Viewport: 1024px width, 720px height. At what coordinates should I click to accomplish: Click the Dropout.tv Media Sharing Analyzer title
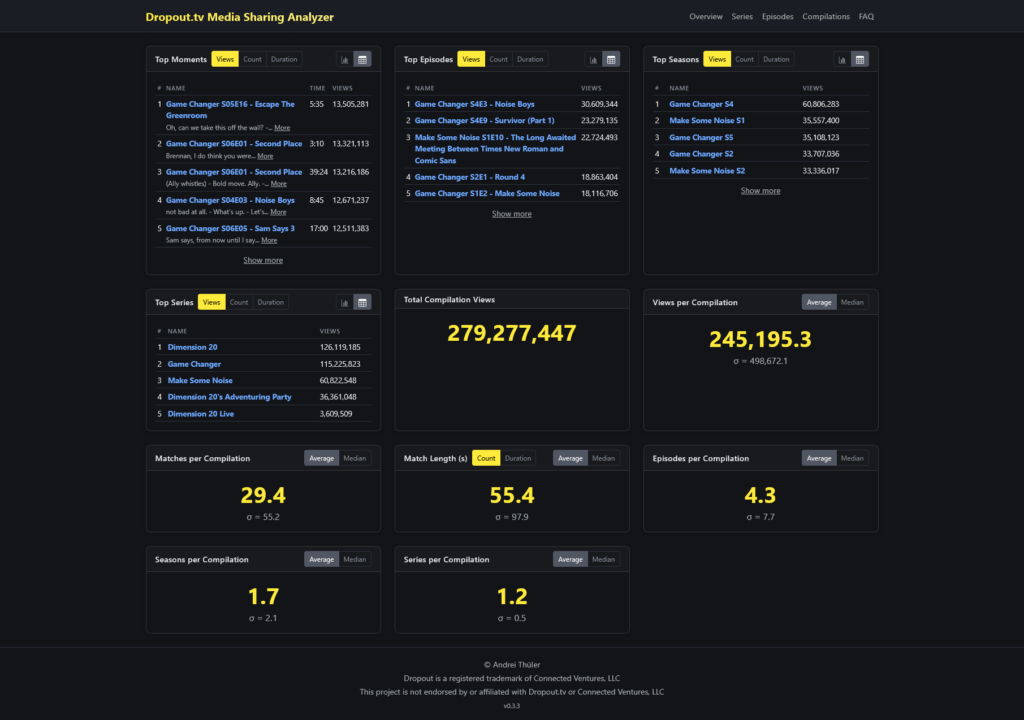click(240, 17)
